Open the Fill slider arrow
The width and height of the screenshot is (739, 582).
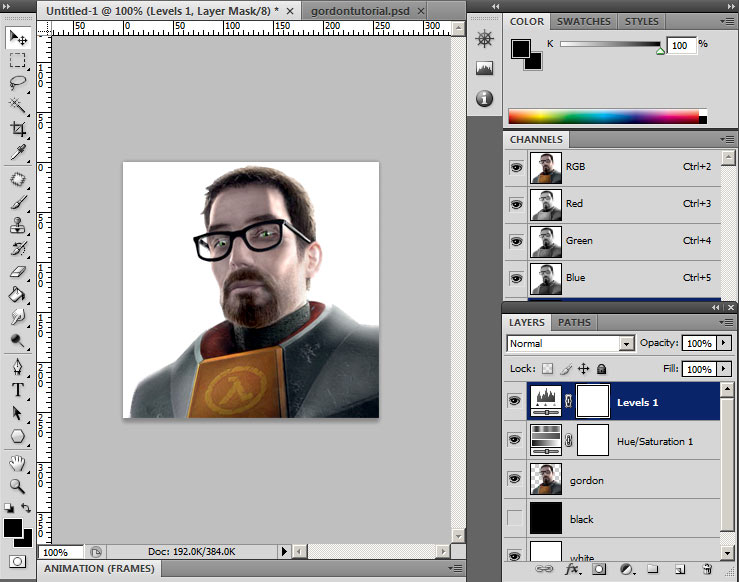click(x=724, y=369)
